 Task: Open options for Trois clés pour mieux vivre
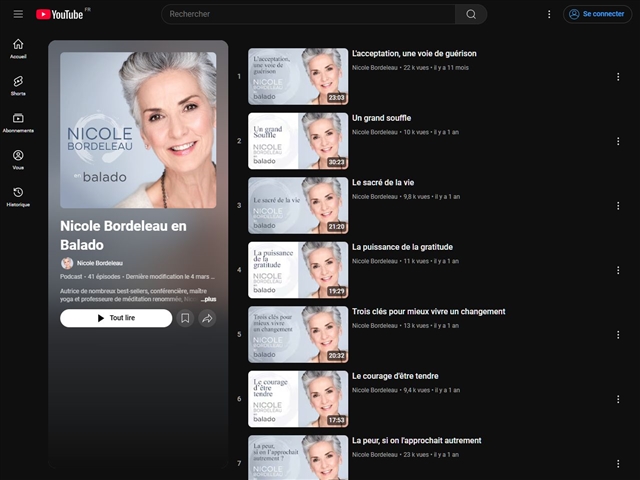point(618,335)
